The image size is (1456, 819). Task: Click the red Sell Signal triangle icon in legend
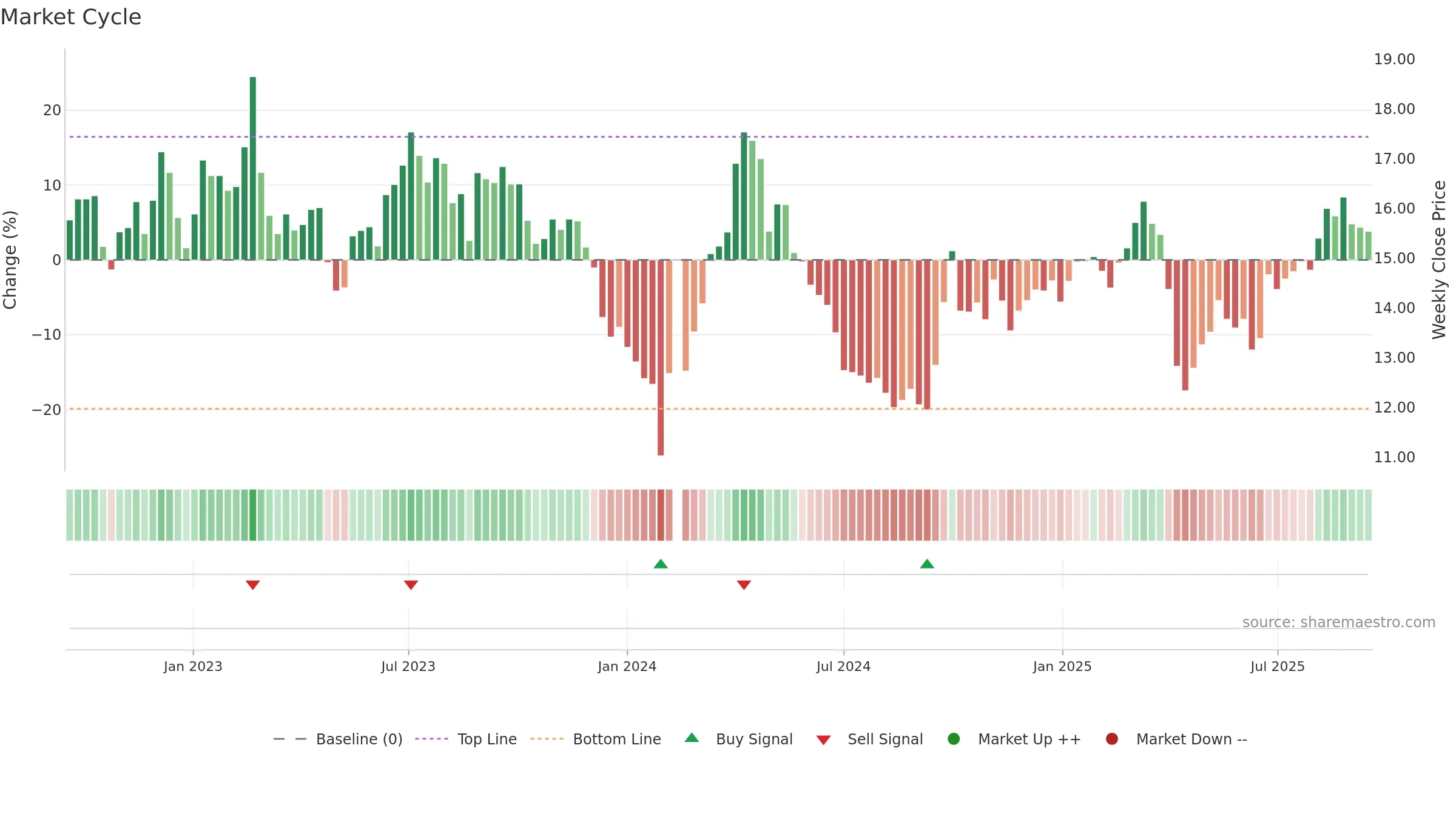coord(823,740)
